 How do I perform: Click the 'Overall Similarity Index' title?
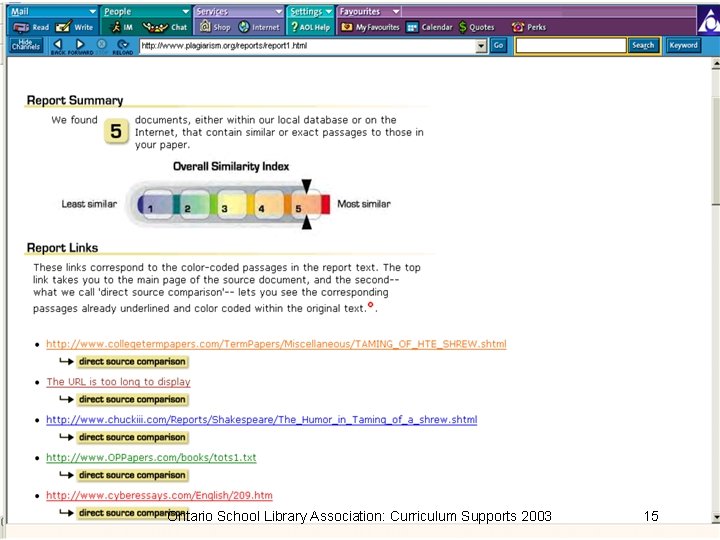pyautogui.click(x=231, y=166)
